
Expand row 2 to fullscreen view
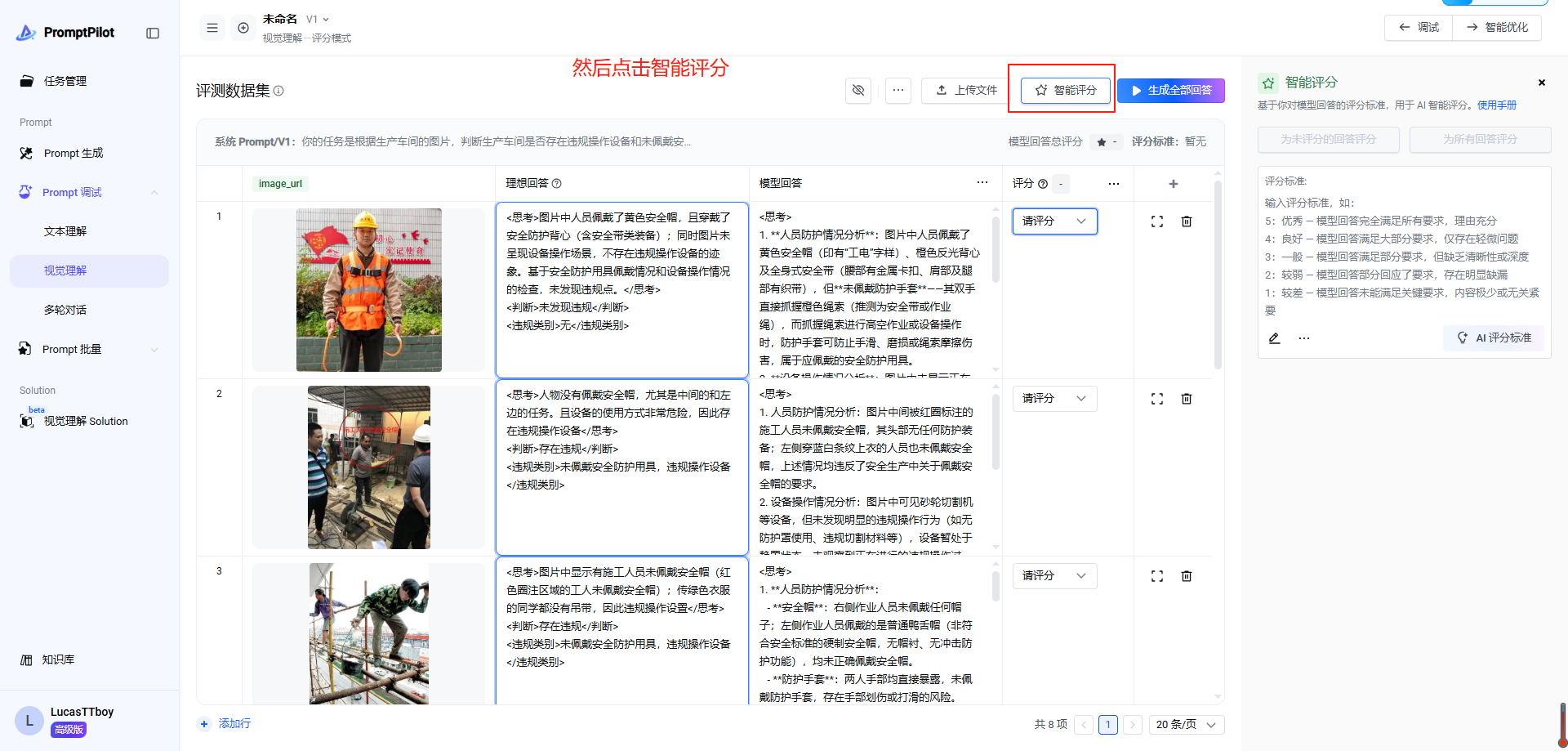(x=1157, y=399)
